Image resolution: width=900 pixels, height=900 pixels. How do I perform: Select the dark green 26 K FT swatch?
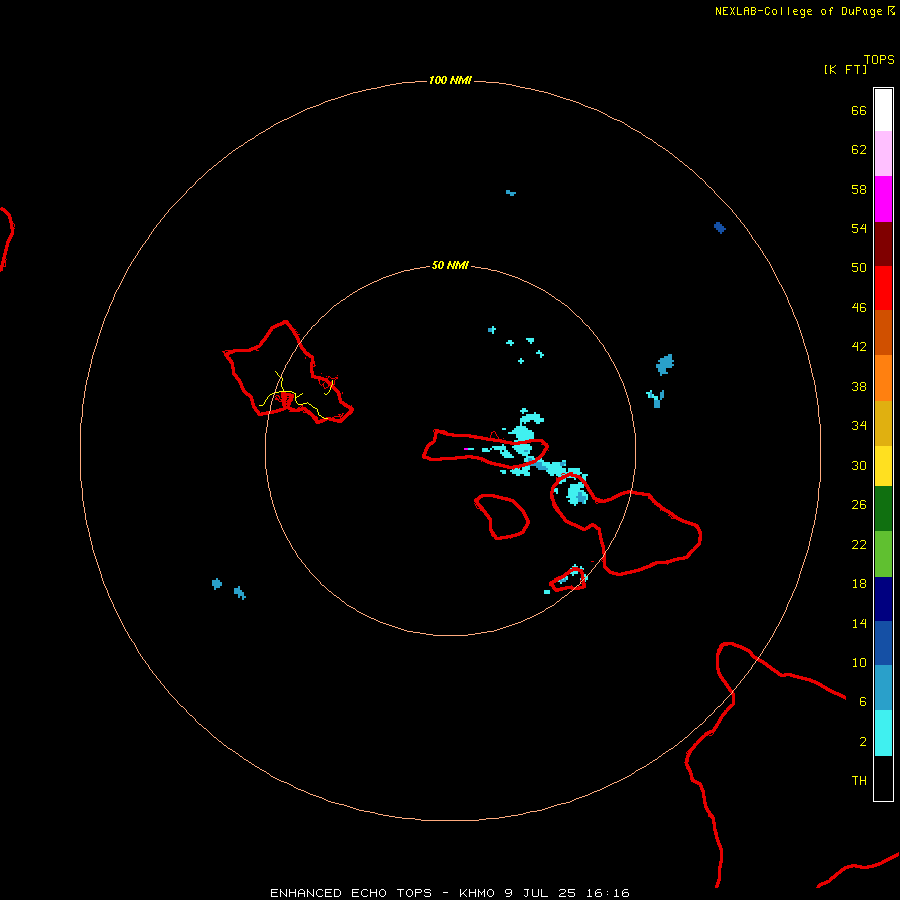(883, 509)
